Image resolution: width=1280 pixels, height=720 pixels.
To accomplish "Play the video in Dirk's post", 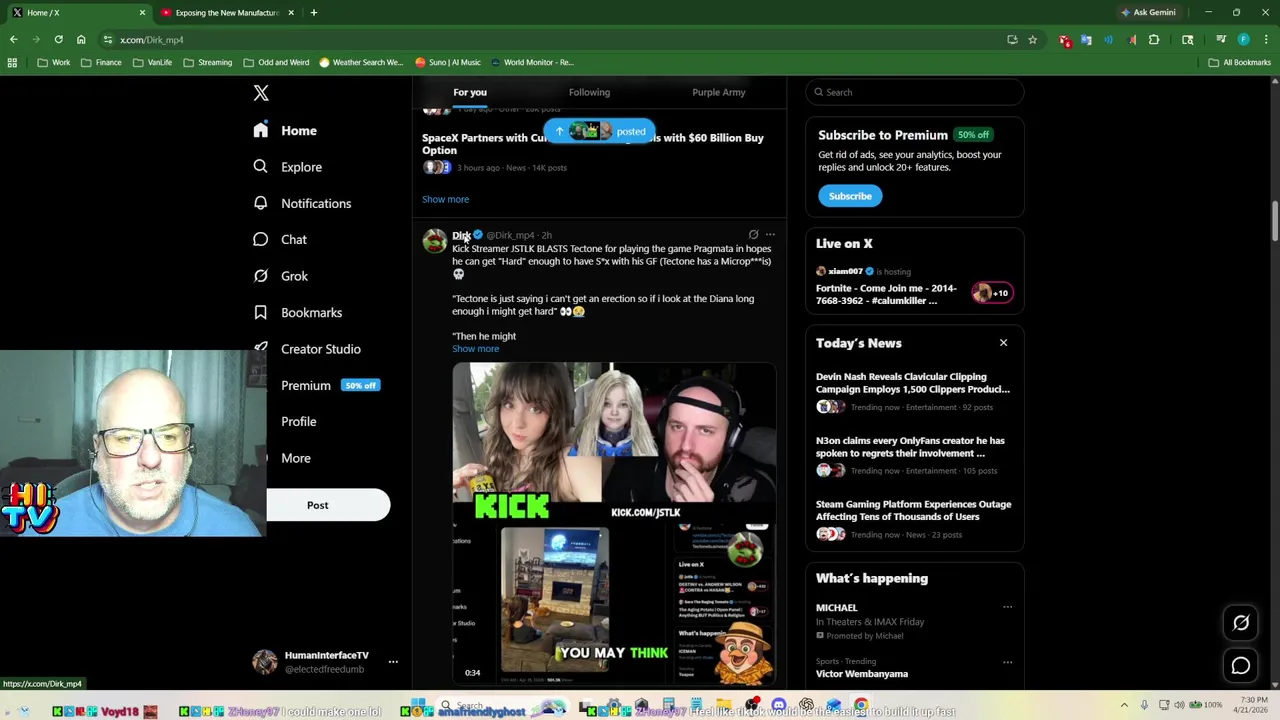I will tap(614, 523).
